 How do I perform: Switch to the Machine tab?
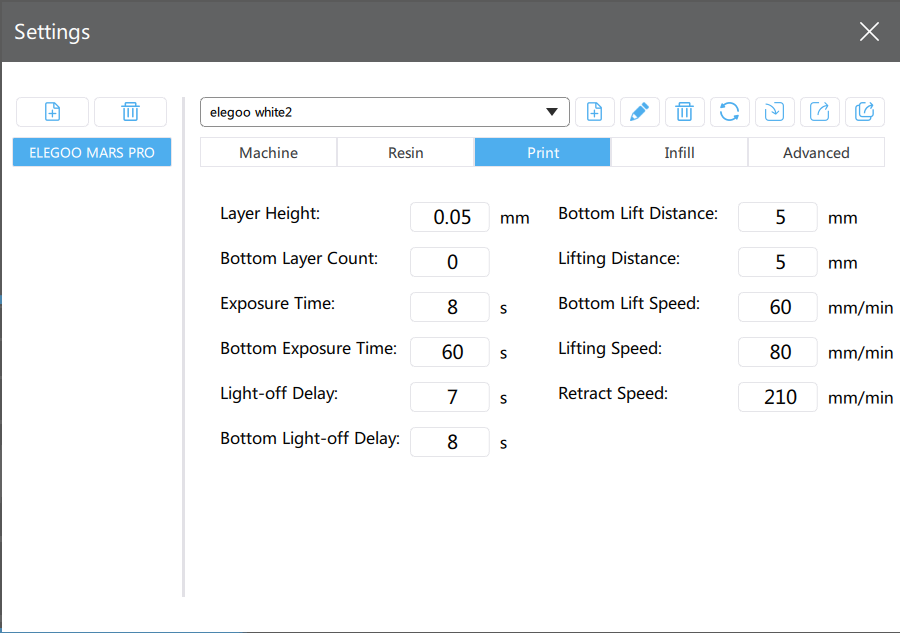[x=268, y=153]
